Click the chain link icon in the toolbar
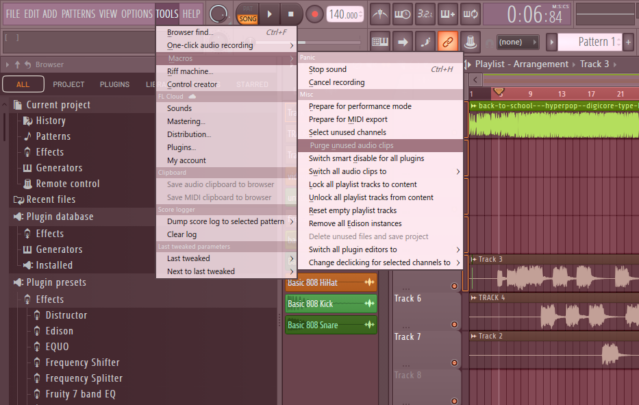The width and height of the screenshot is (639, 405). coord(447,41)
